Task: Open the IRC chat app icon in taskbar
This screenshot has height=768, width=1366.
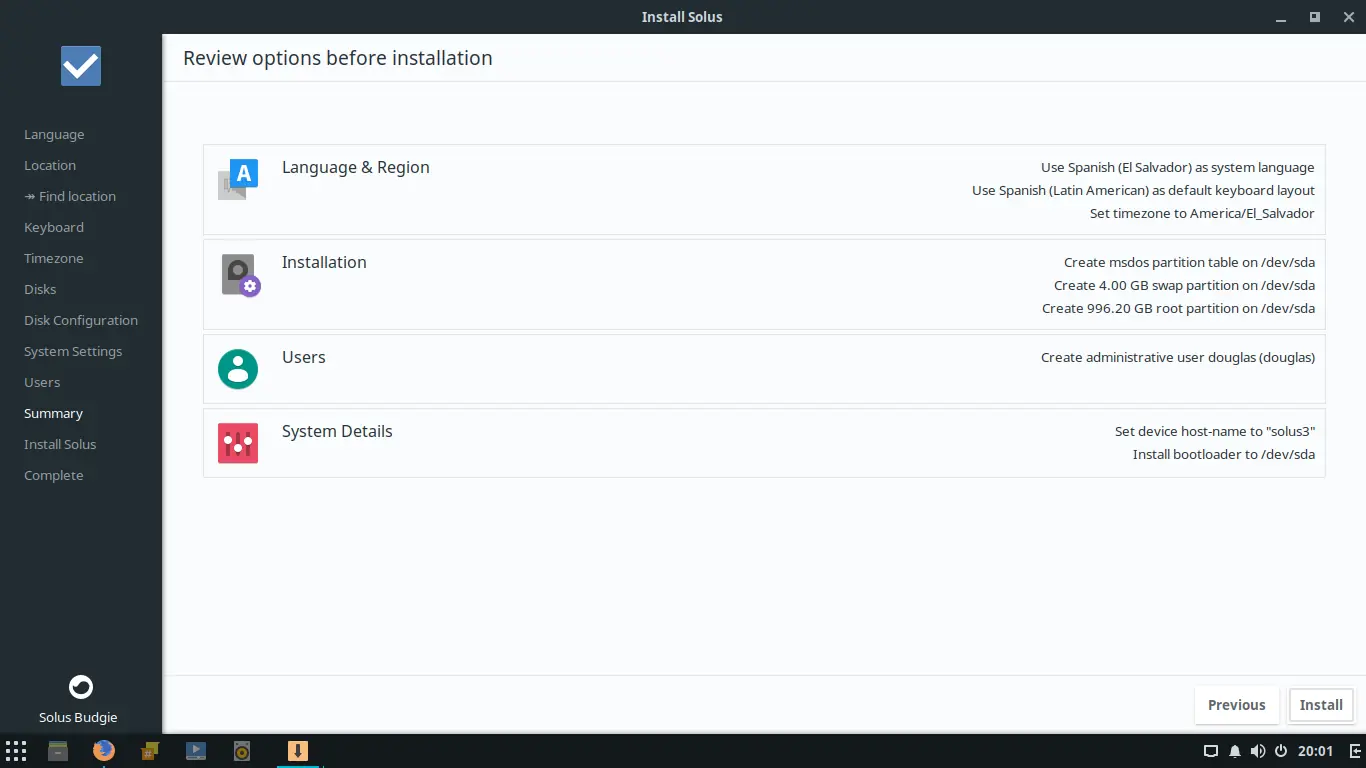Action: [x=150, y=751]
